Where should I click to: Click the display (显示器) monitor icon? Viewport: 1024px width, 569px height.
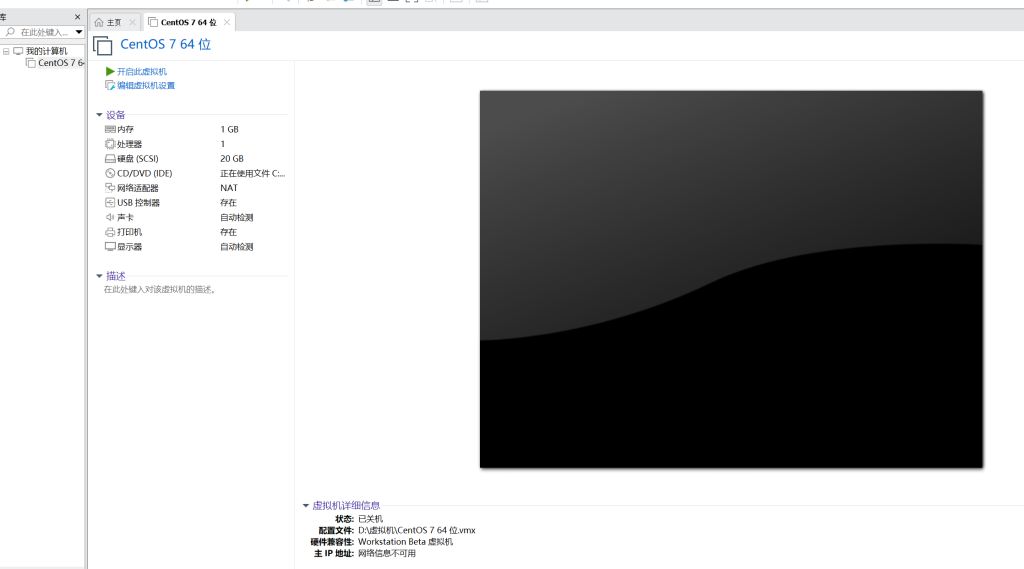110,247
